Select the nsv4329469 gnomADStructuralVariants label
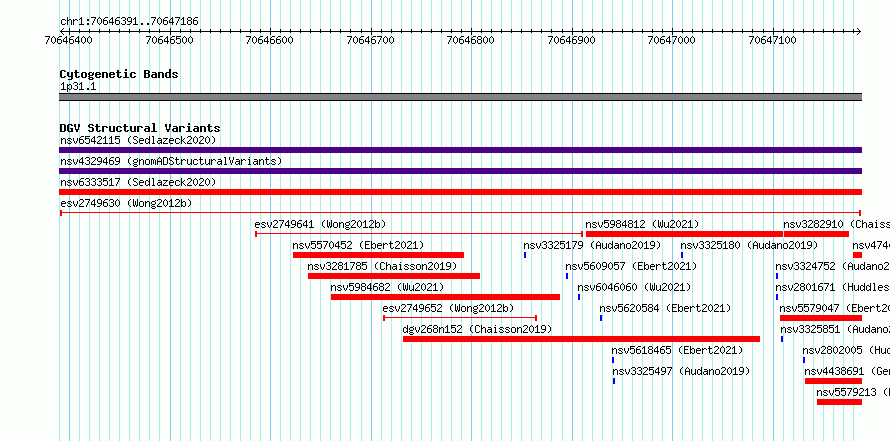 (171, 161)
